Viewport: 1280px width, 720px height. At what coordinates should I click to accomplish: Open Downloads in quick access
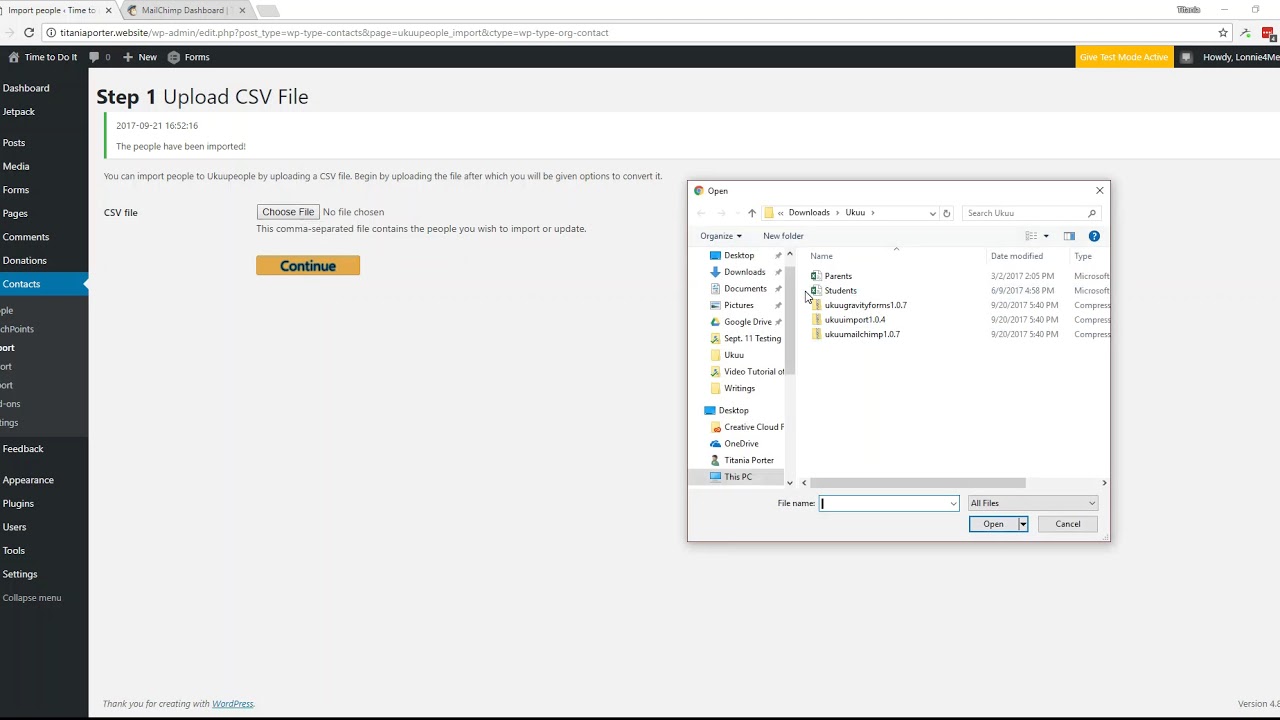click(x=744, y=272)
